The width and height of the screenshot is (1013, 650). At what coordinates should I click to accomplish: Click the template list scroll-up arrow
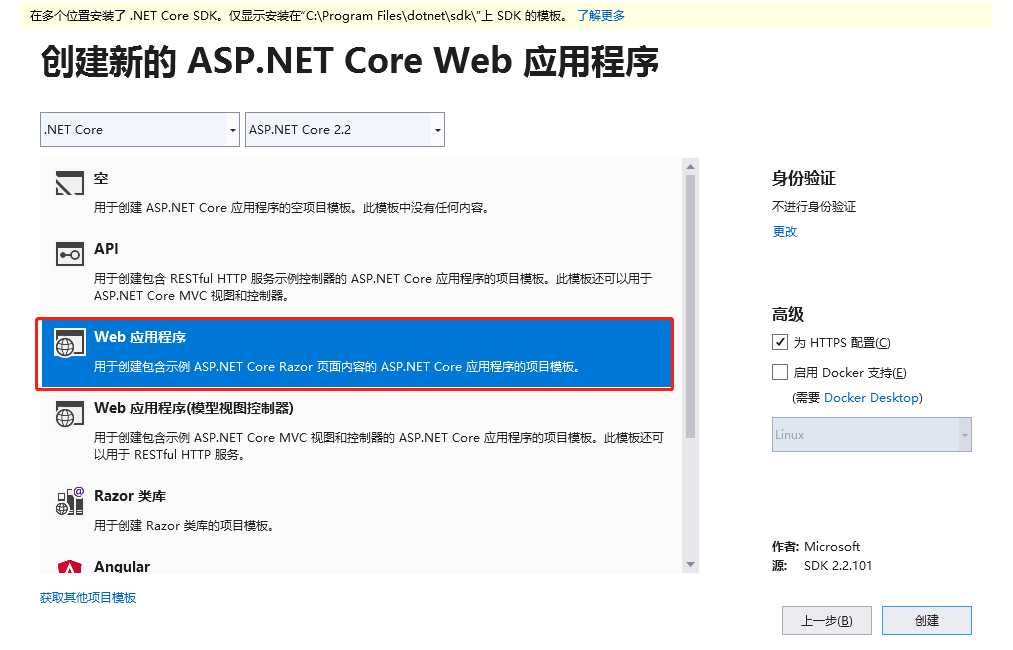pos(690,167)
